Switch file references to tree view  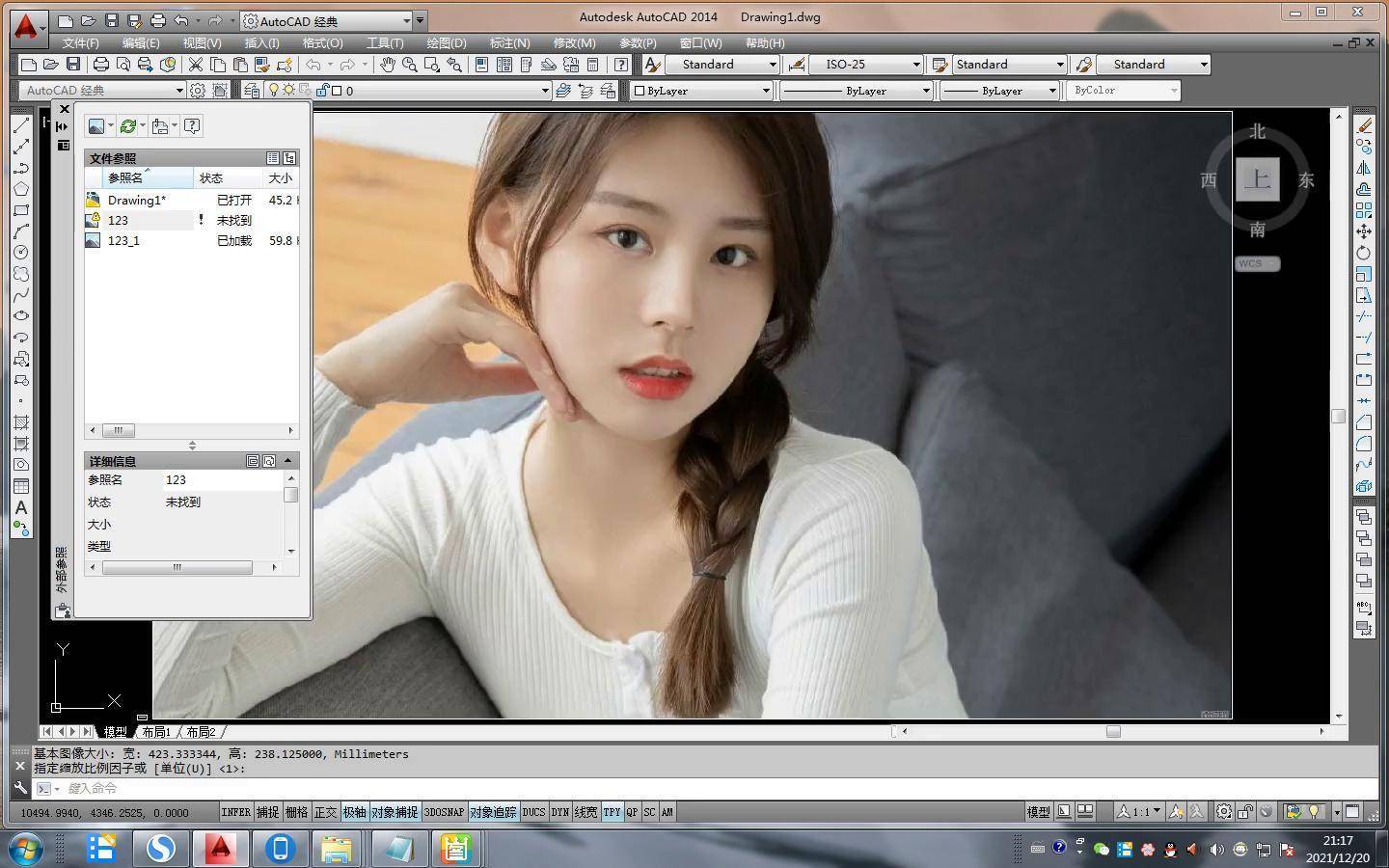tap(289, 158)
